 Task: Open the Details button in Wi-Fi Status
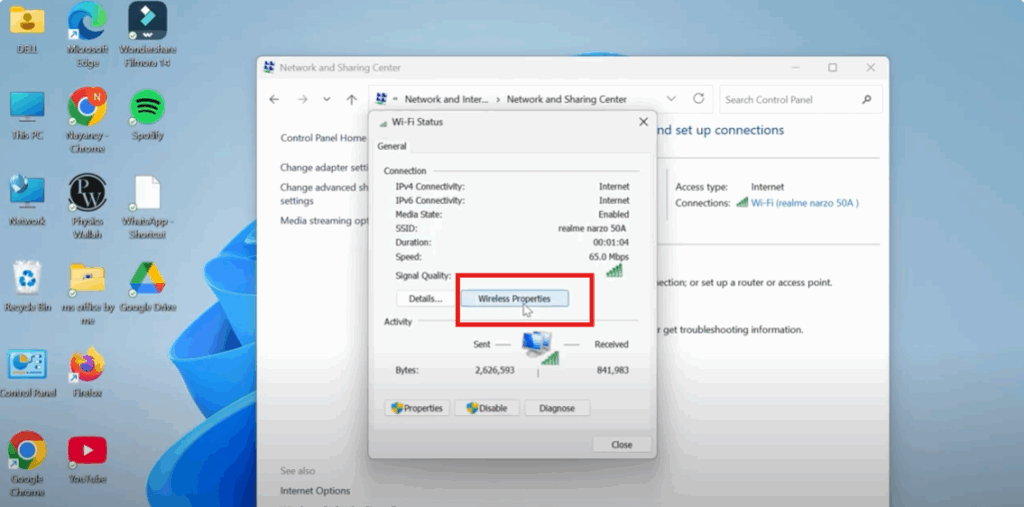[425, 299]
